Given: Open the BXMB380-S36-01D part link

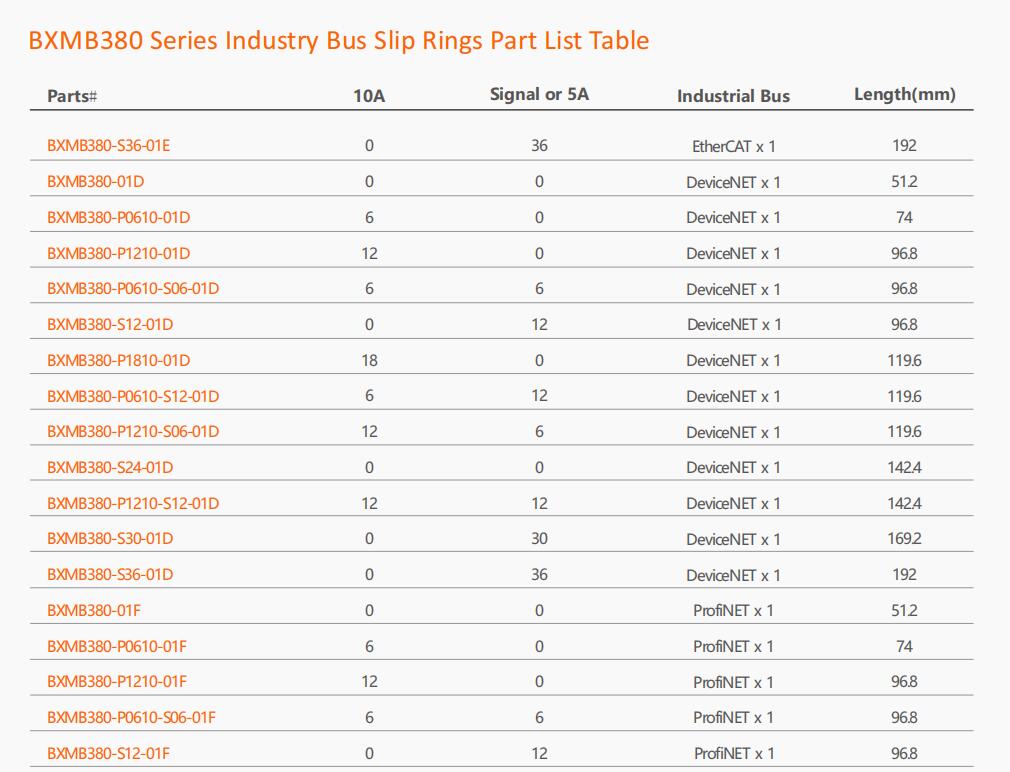Looking at the screenshot, I should pyautogui.click(x=110, y=574).
